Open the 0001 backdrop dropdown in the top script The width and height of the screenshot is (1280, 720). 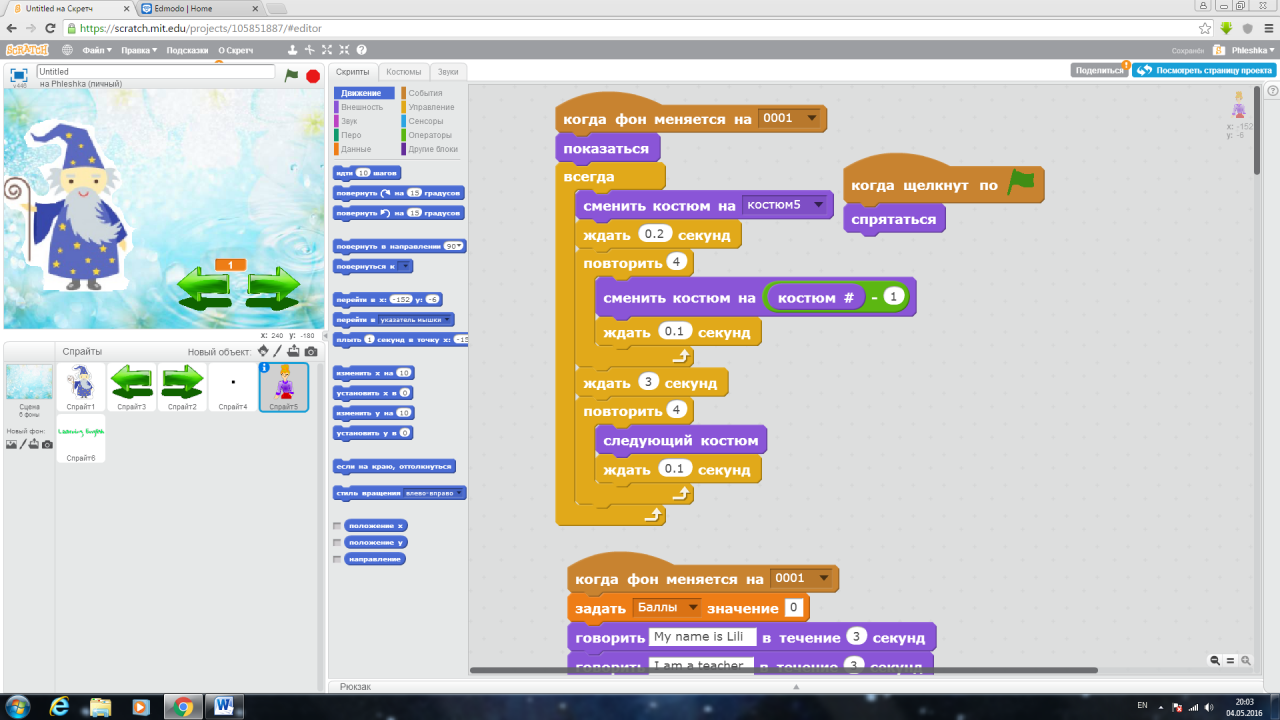coord(790,118)
